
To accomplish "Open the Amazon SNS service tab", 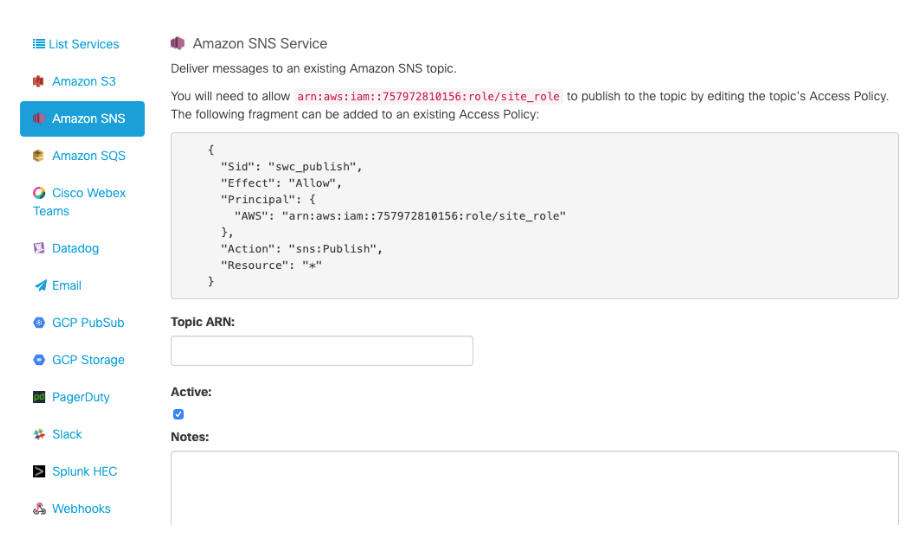I will pyautogui.click(x=82, y=119).
